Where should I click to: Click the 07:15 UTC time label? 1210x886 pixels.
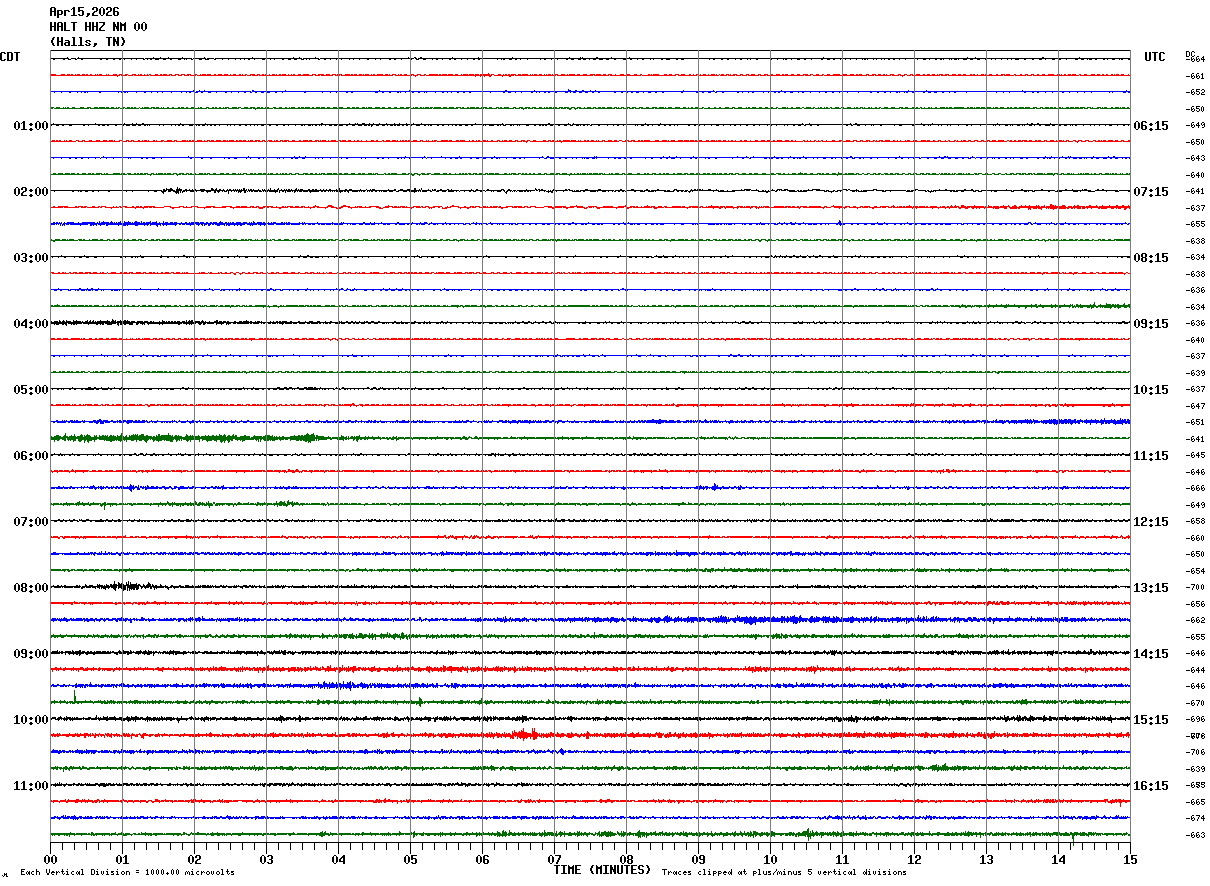pos(1151,192)
